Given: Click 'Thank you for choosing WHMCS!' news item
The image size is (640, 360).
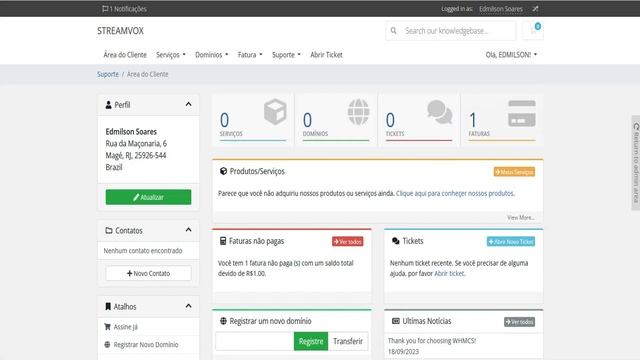Looking at the screenshot, I should 432,340.
